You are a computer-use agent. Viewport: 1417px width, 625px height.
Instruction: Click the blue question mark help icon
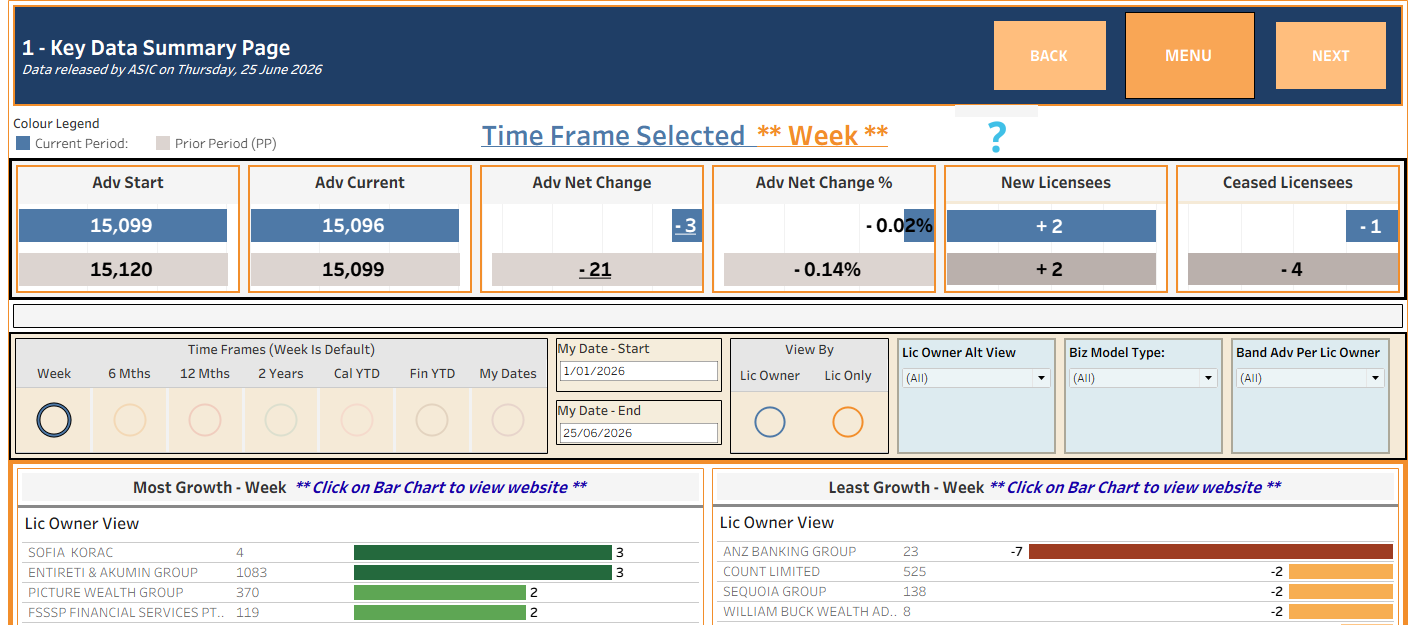pos(995,137)
